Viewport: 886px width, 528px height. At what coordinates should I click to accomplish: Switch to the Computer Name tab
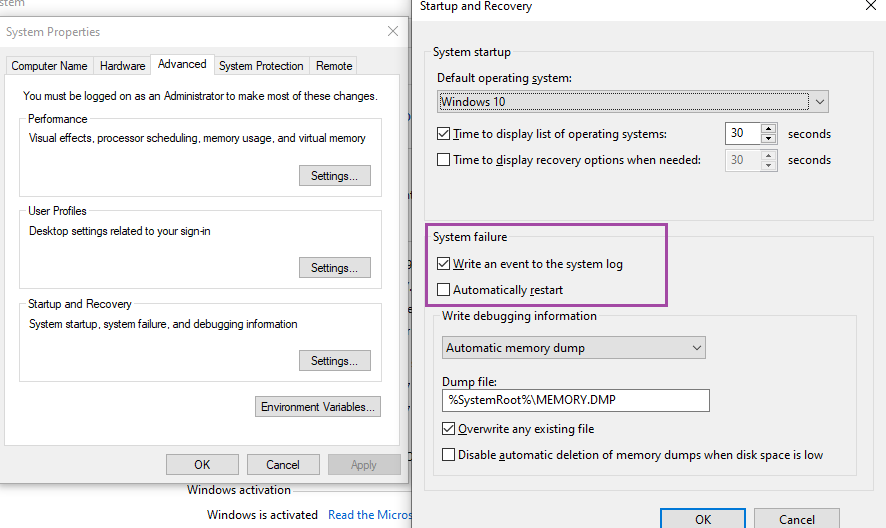pos(49,66)
